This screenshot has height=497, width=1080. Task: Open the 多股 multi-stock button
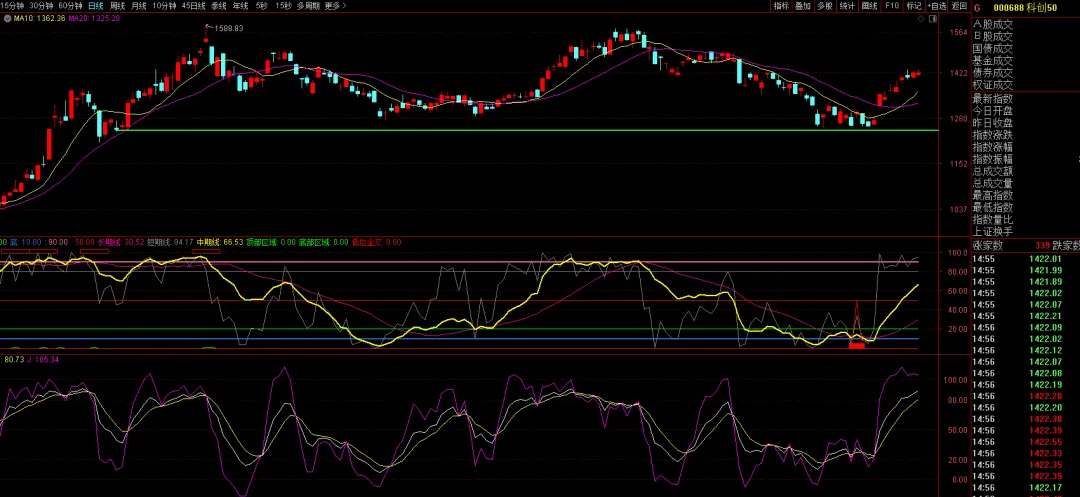click(825, 6)
